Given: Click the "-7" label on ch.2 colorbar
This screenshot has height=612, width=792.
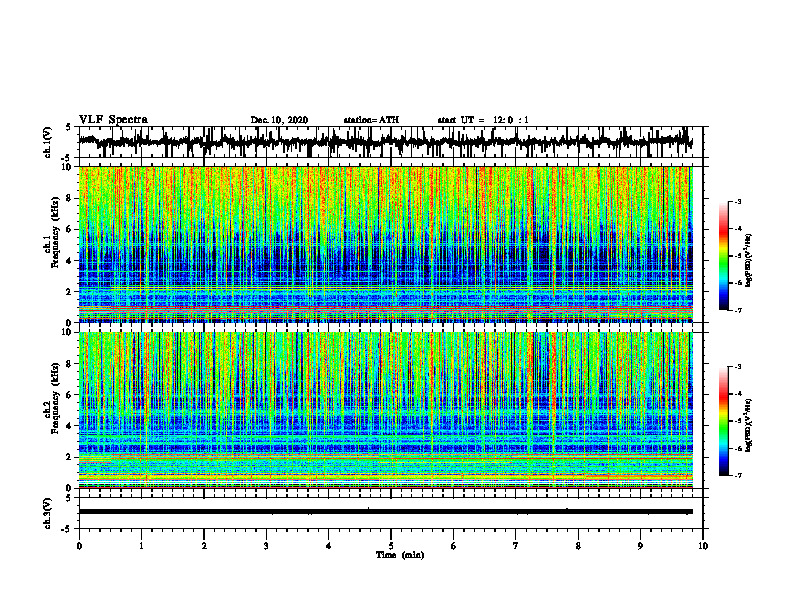Looking at the screenshot, I should click(x=738, y=476).
